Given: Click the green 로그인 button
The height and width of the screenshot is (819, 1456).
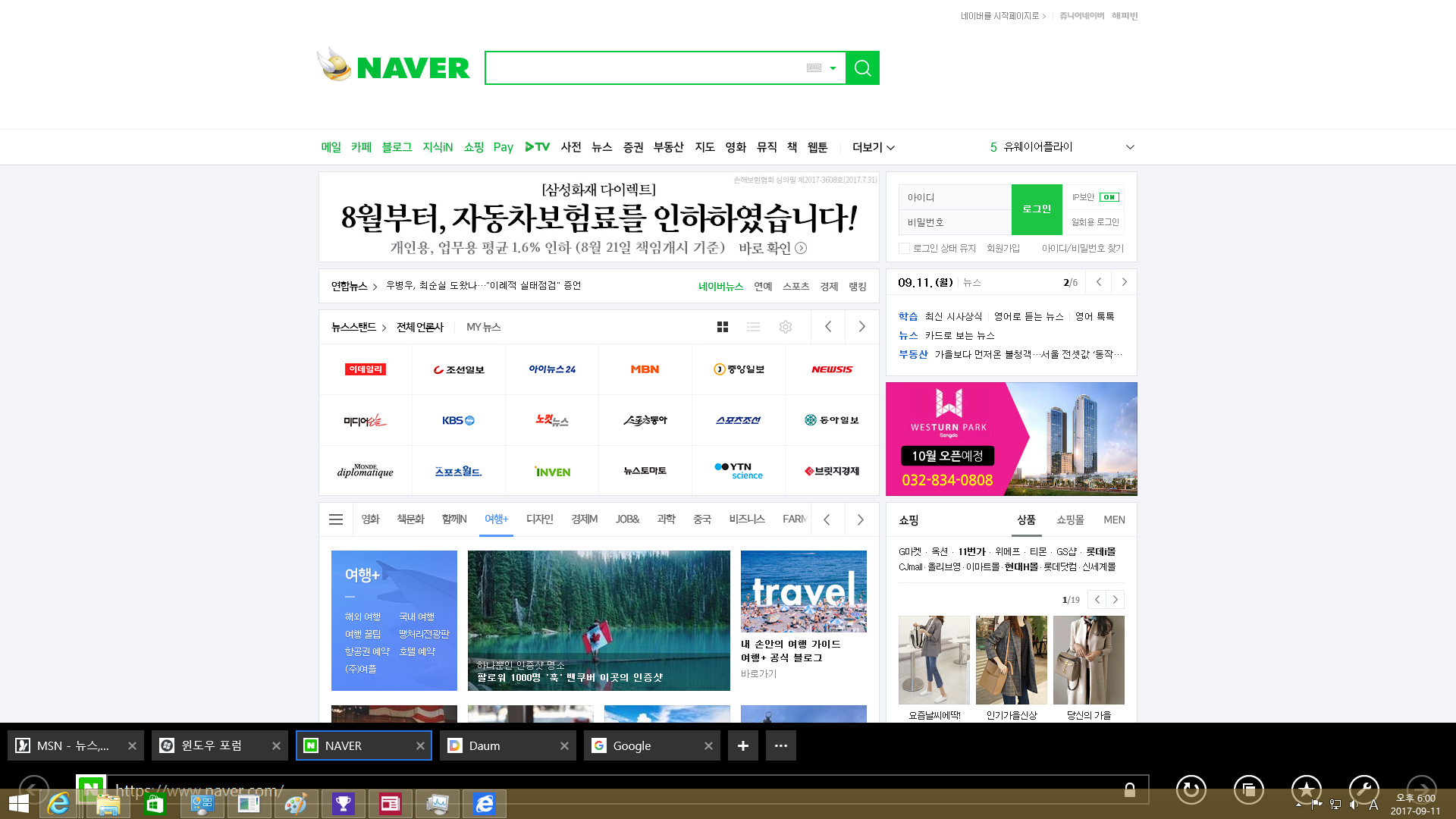Looking at the screenshot, I should 1037,209.
